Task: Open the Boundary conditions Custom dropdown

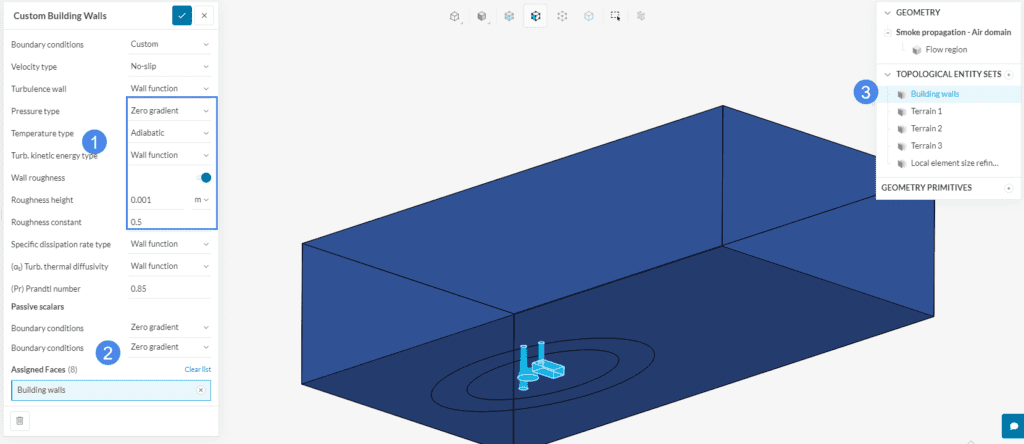Action: (170, 44)
